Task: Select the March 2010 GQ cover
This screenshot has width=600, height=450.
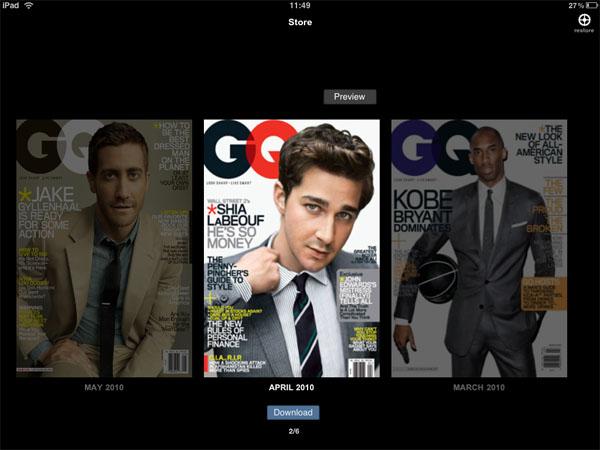Action: pyautogui.click(x=479, y=248)
